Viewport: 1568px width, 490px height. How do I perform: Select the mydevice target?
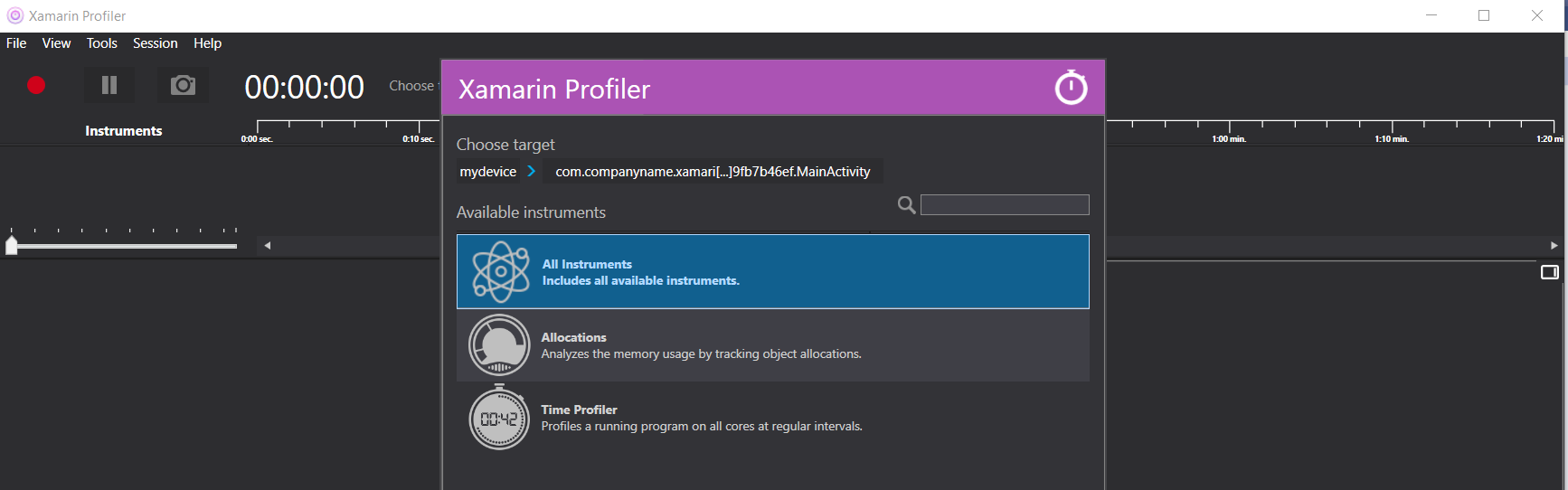488,172
